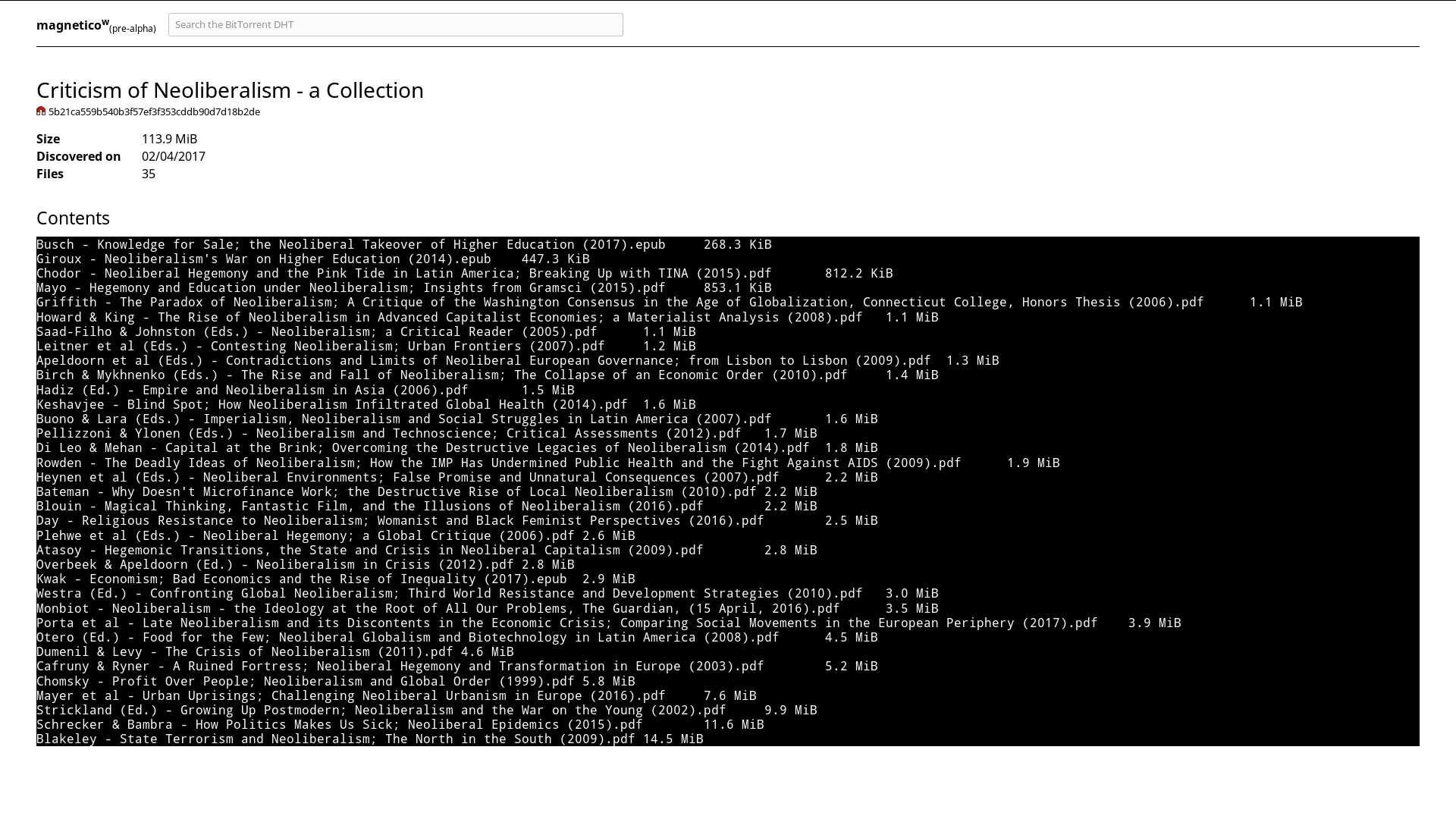Select Di Leo & Mehan - Capital at the Brink row
This screenshot has height=819, width=1456.
(x=457, y=447)
